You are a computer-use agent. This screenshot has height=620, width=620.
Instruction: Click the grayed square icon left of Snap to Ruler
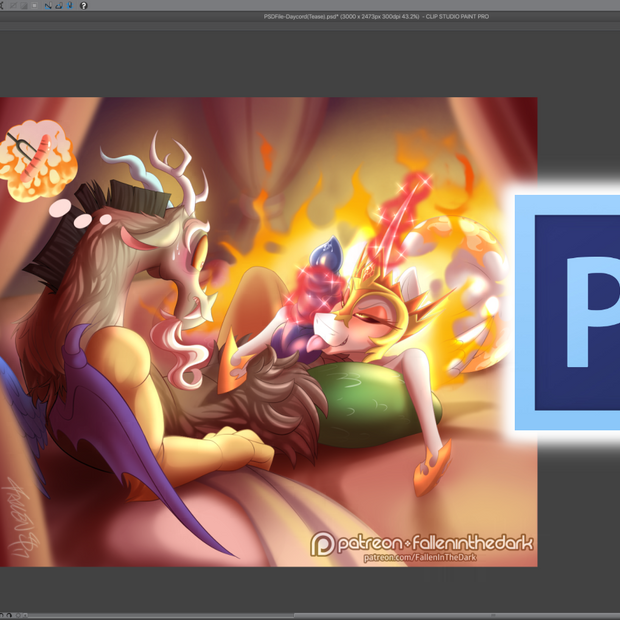tap(34, 6)
